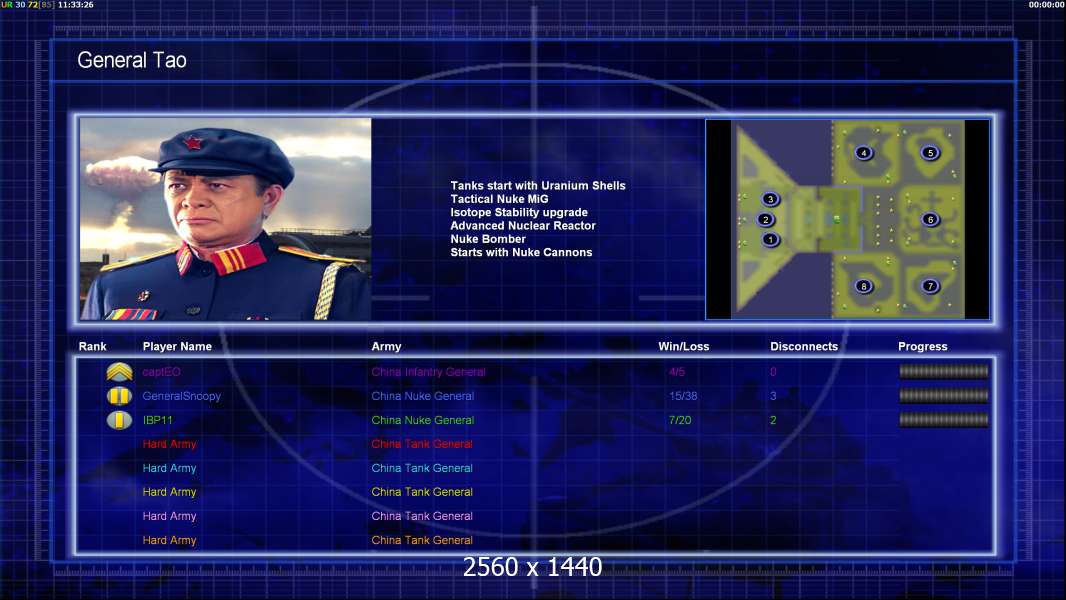Click GeneralSnoopy's rank badge icon
Viewport: 1066px width, 600px height.
click(119, 396)
